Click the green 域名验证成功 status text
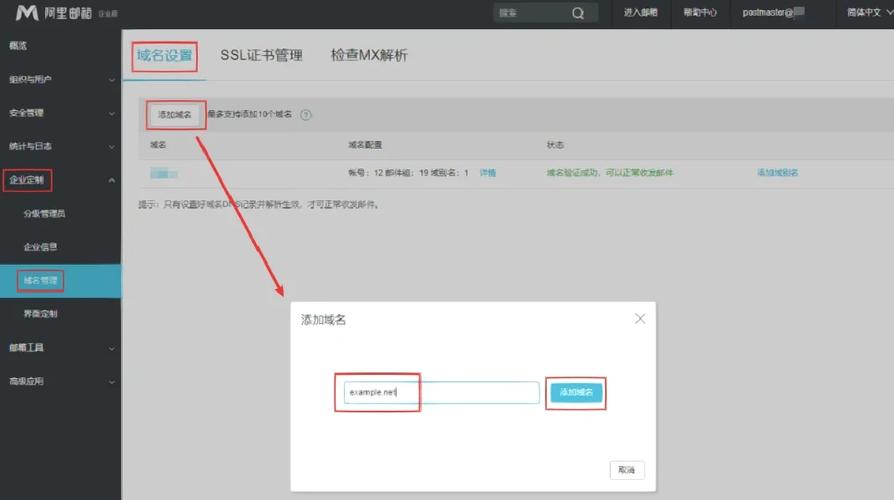 click(x=609, y=173)
